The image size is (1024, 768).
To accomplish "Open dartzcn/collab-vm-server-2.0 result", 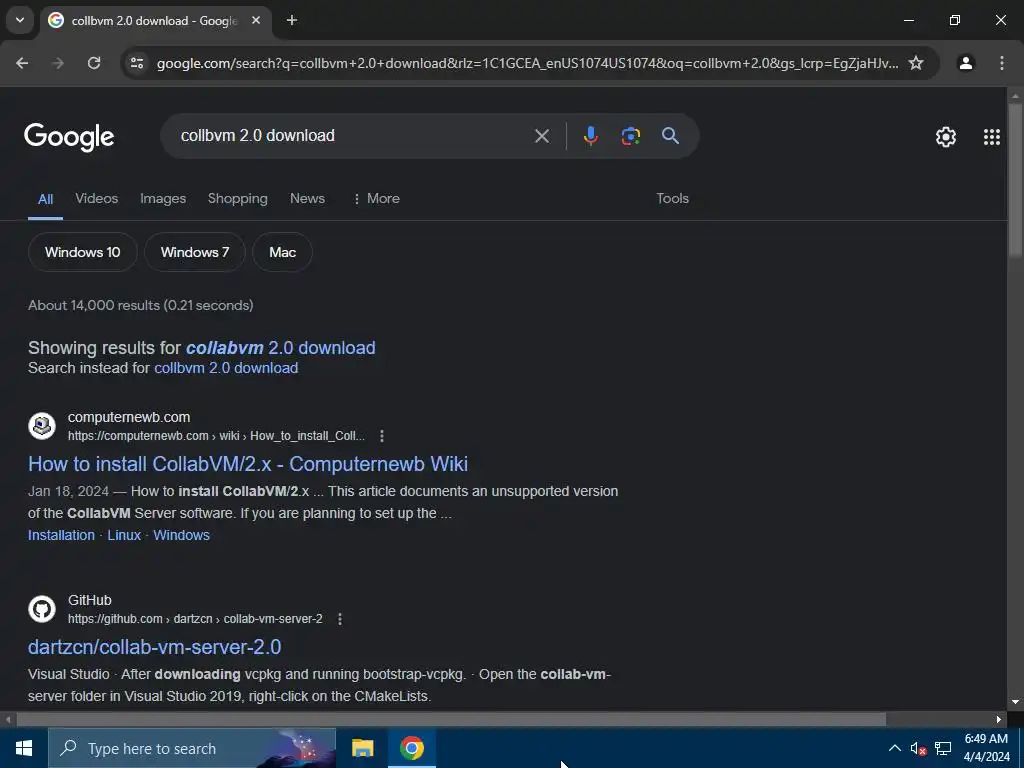I will tap(155, 647).
